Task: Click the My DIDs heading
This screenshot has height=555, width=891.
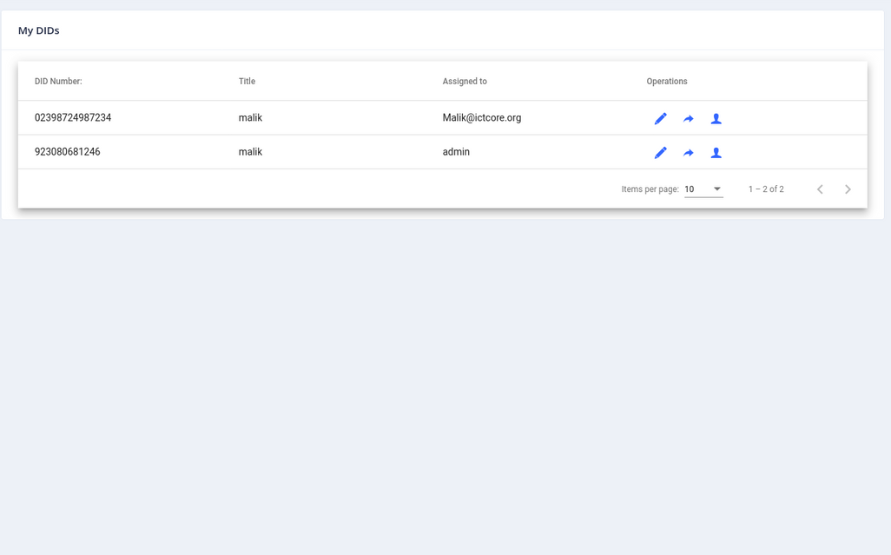Action: (39, 30)
